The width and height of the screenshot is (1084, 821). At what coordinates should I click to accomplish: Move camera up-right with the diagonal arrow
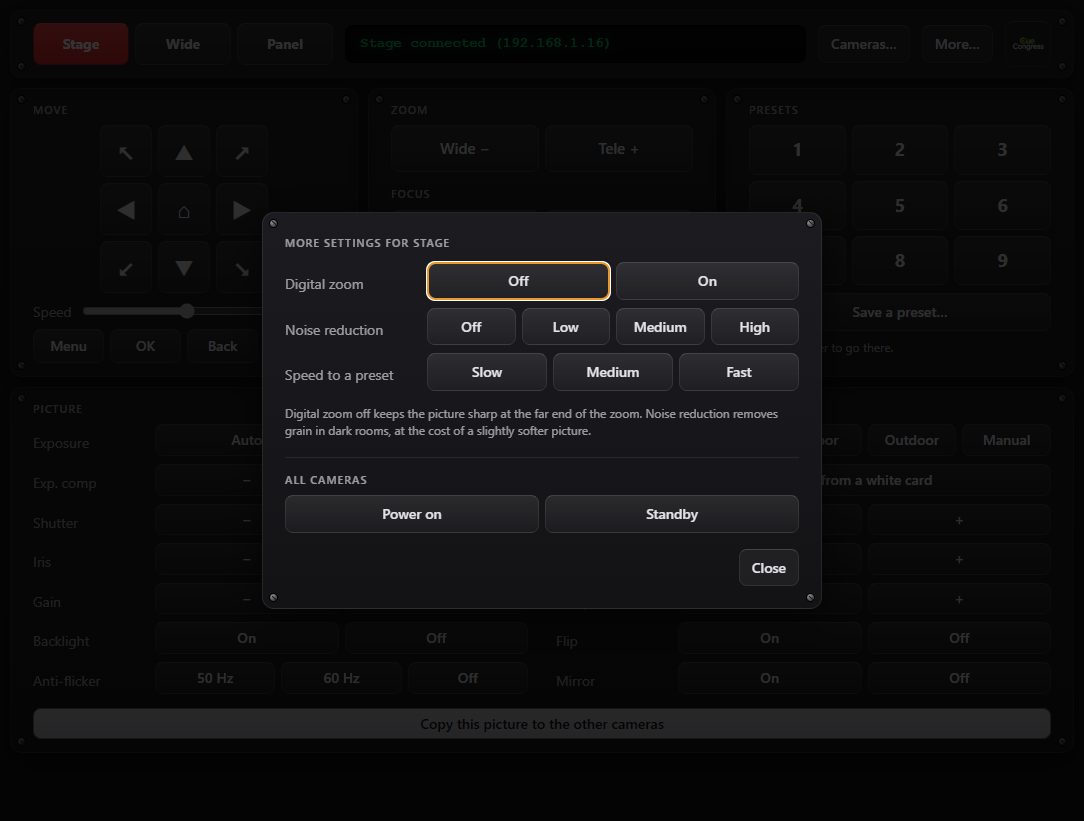pos(241,152)
